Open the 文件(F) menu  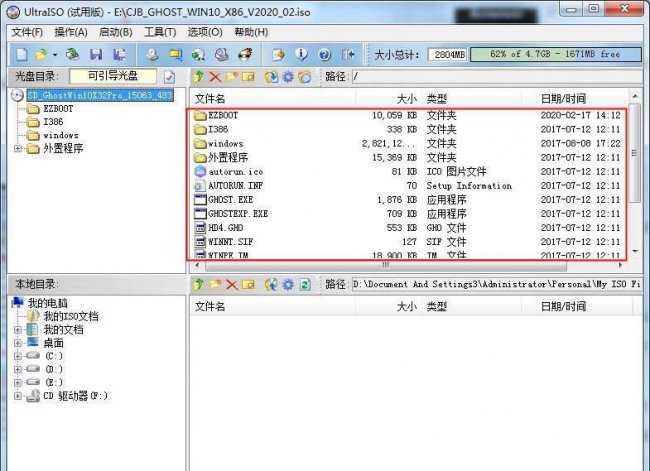click(x=27, y=32)
